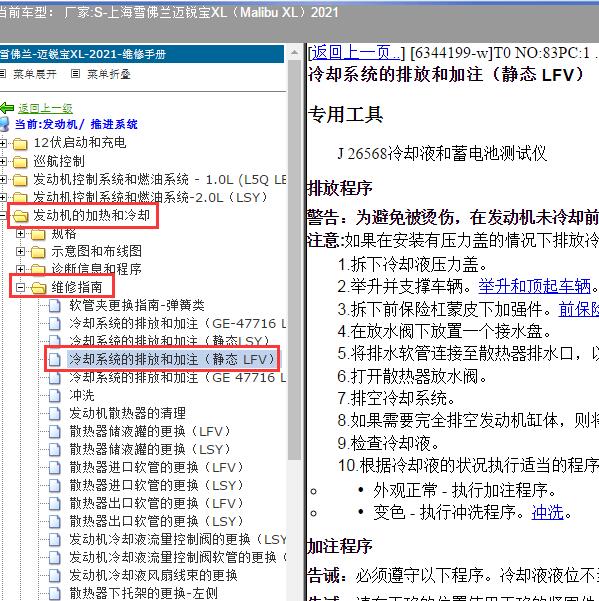Click the document icon for 散热器下托架的更换-左侧
The height and width of the screenshot is (601, 599).
coord(55,593)
